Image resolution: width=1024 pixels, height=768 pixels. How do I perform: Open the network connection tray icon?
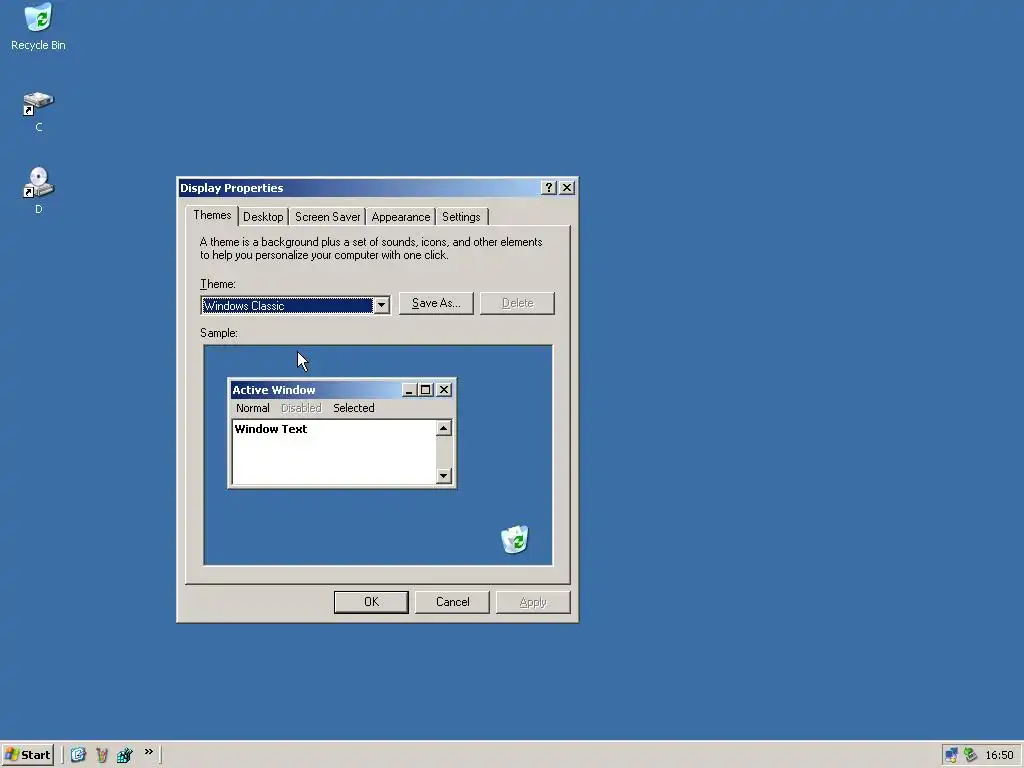coord(952,755)
